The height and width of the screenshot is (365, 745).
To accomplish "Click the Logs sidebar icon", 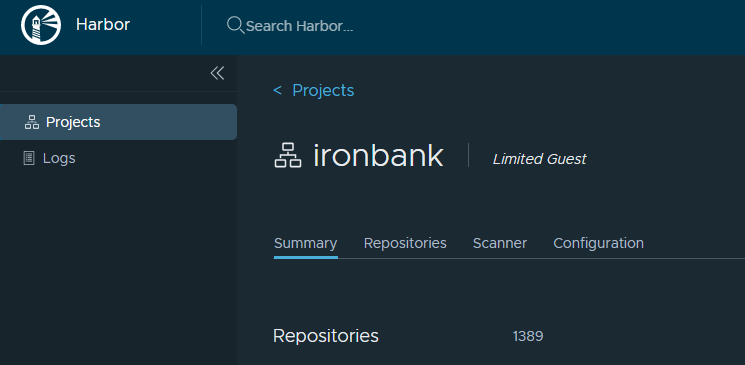I will pos(29,158).
